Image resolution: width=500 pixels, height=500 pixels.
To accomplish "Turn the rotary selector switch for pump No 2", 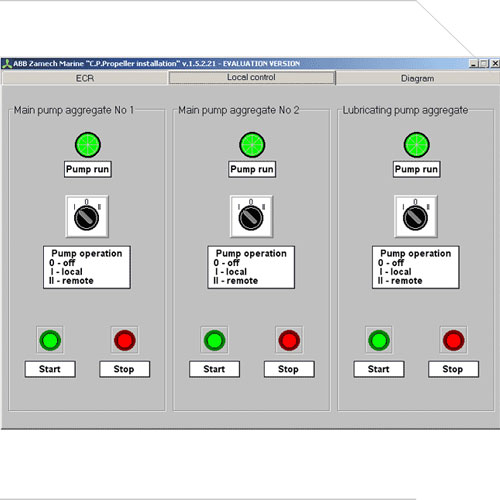I will coord(251,216).
